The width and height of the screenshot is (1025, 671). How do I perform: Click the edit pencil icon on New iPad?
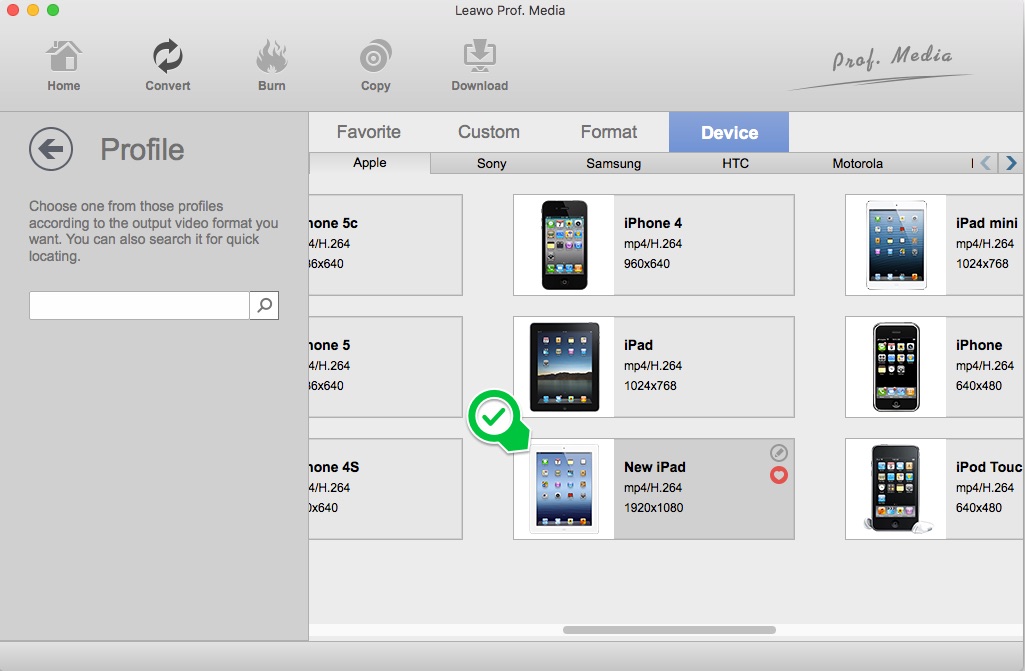point(778,453)
